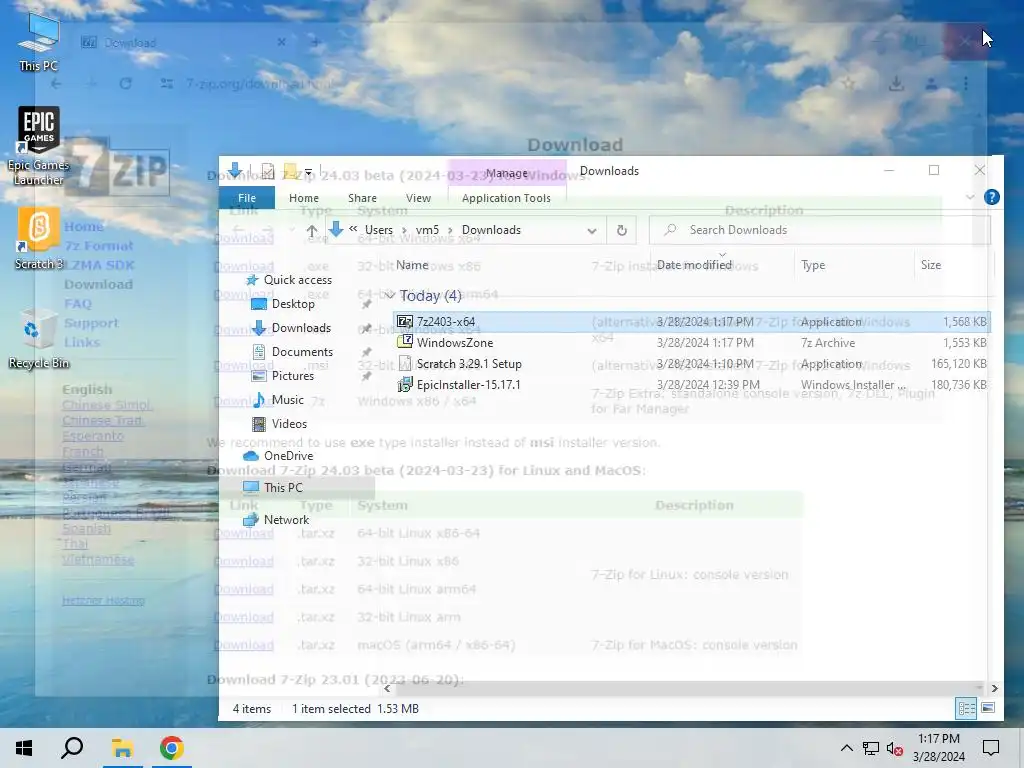Select the Manage contextual tab
Image resolution: width=1024 pixels, height=768 pixels.
(x=507, y=173)
